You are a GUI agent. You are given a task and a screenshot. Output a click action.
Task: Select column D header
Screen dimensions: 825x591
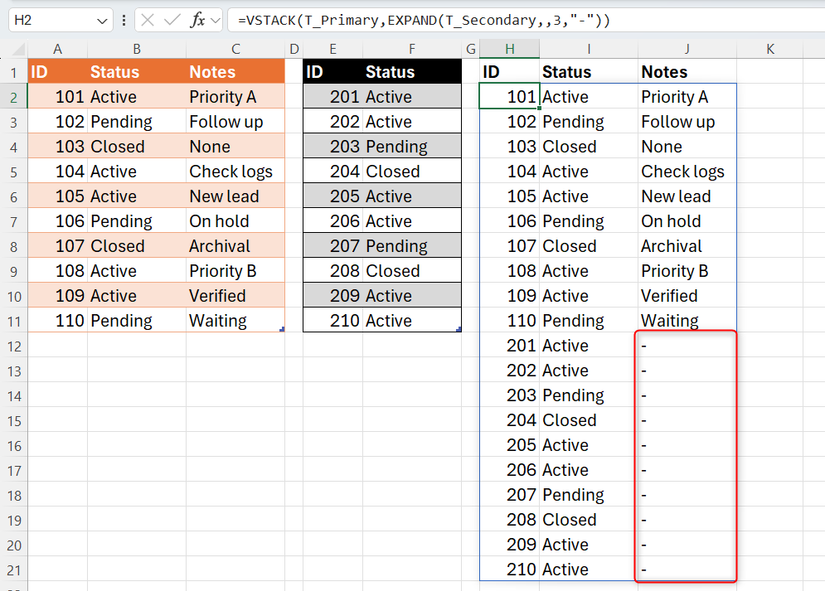(x=294, y=49)
